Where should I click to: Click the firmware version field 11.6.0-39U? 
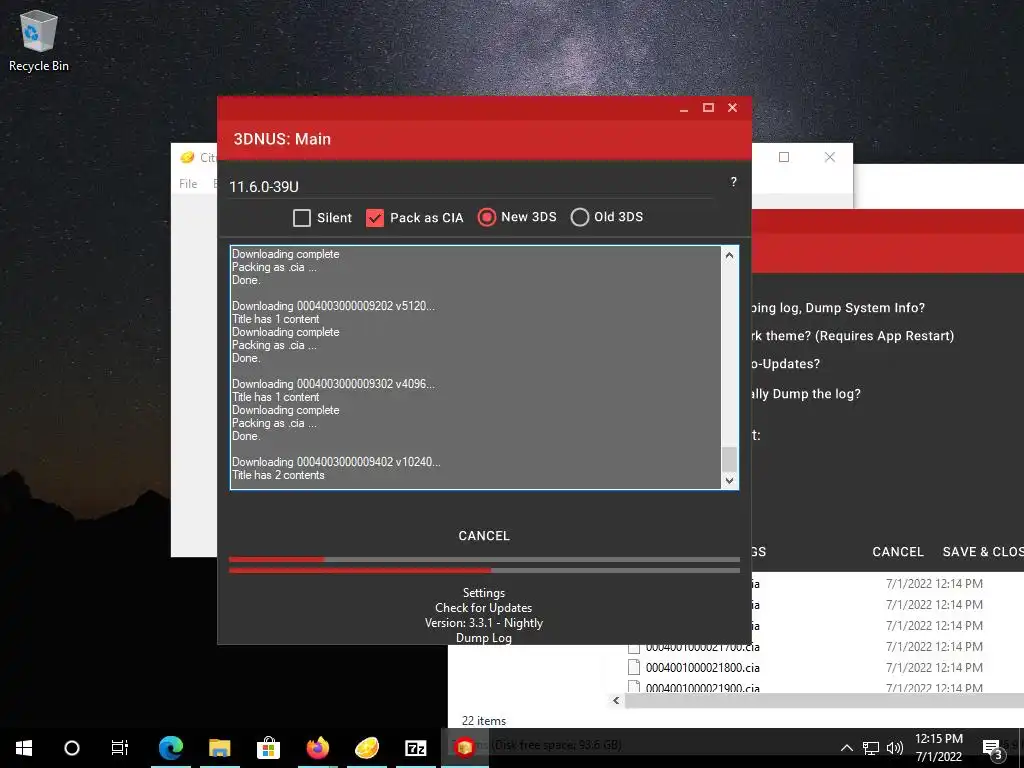470,187
